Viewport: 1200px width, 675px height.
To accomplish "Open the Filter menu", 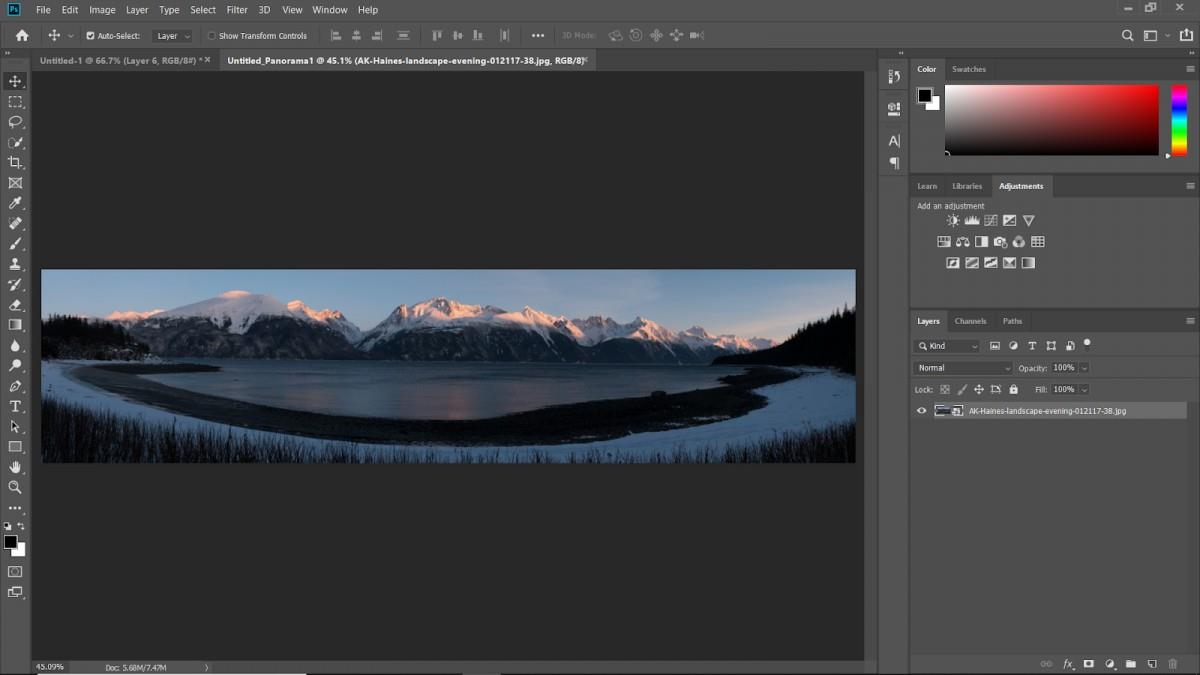I will tap(237, 10).
